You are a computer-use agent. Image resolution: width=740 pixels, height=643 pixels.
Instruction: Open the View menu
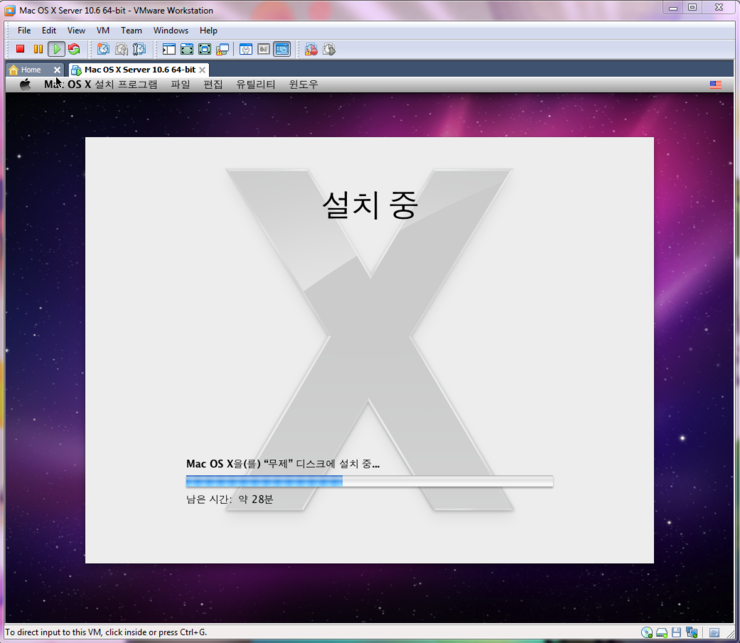pos(76,30)
